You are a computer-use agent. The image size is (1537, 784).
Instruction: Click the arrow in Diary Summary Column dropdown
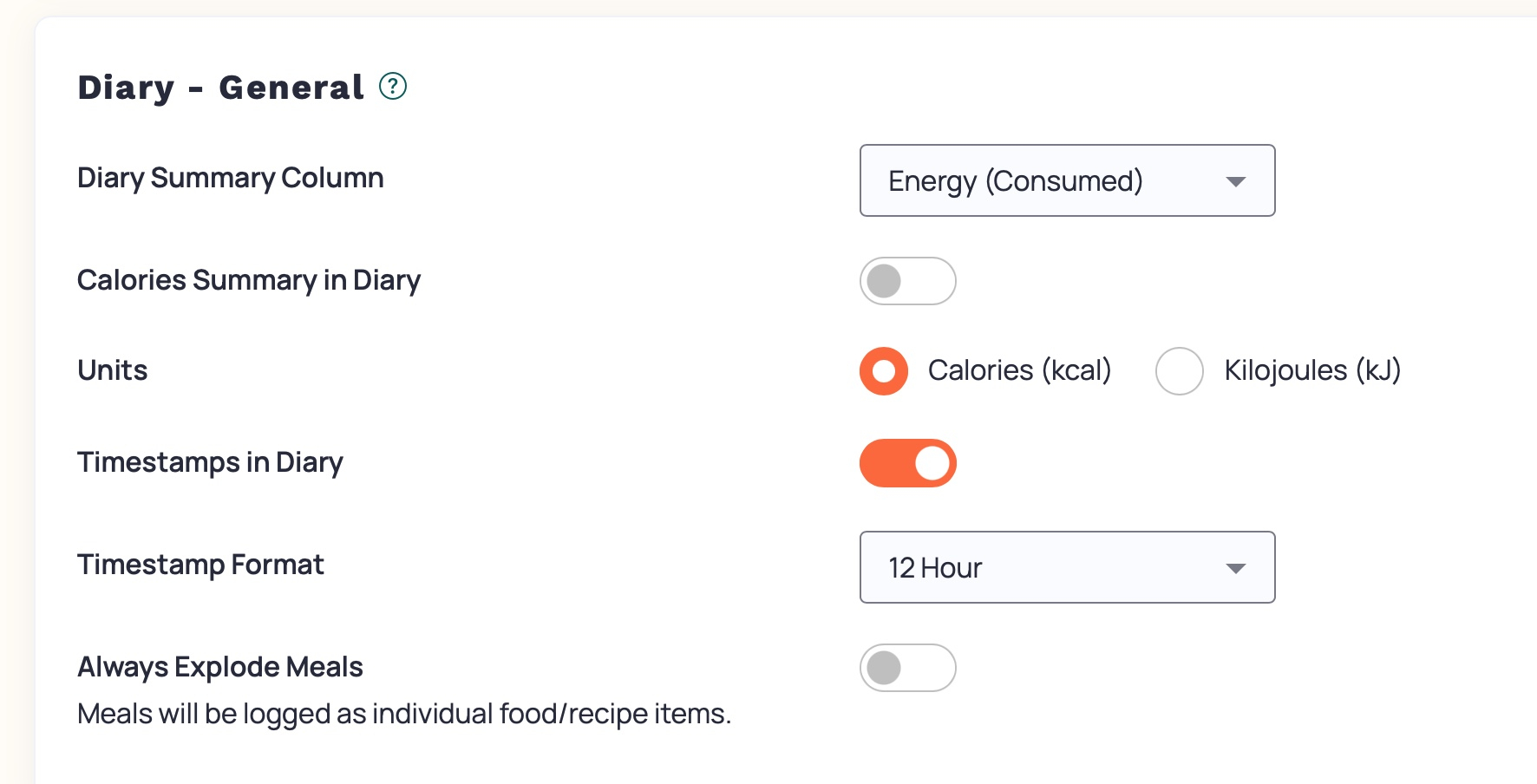click(1235, 181)
